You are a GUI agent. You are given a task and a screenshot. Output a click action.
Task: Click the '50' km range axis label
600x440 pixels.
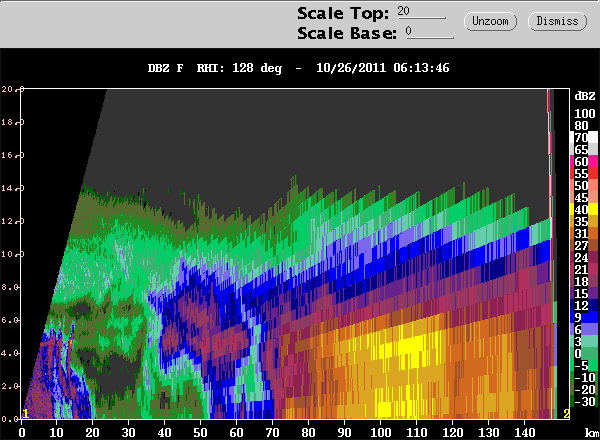pyautogui.click(x=201, y=432)
